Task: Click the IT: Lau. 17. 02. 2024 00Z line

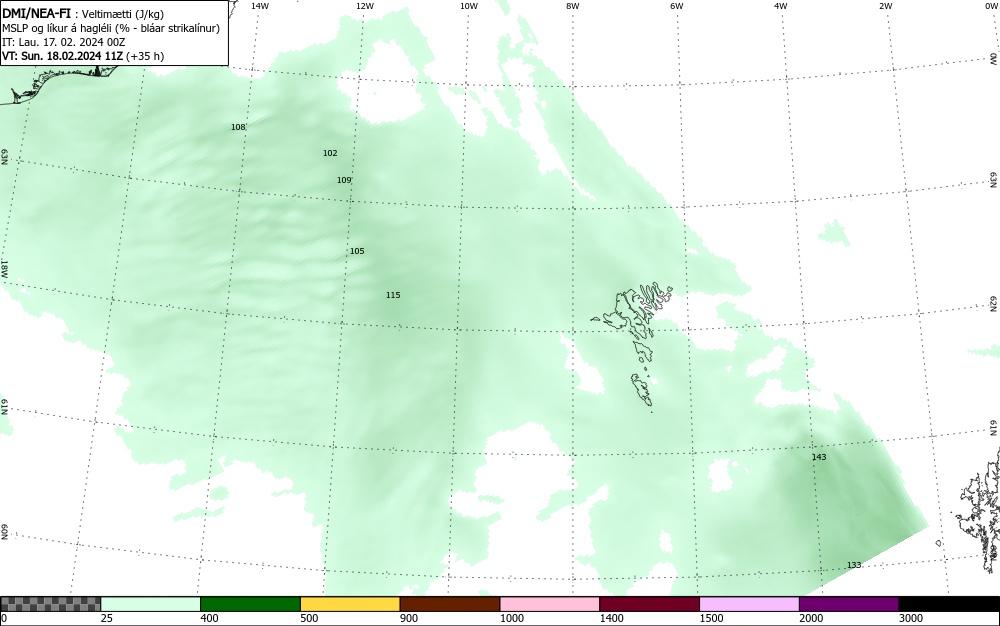Action: click(64, 42)
